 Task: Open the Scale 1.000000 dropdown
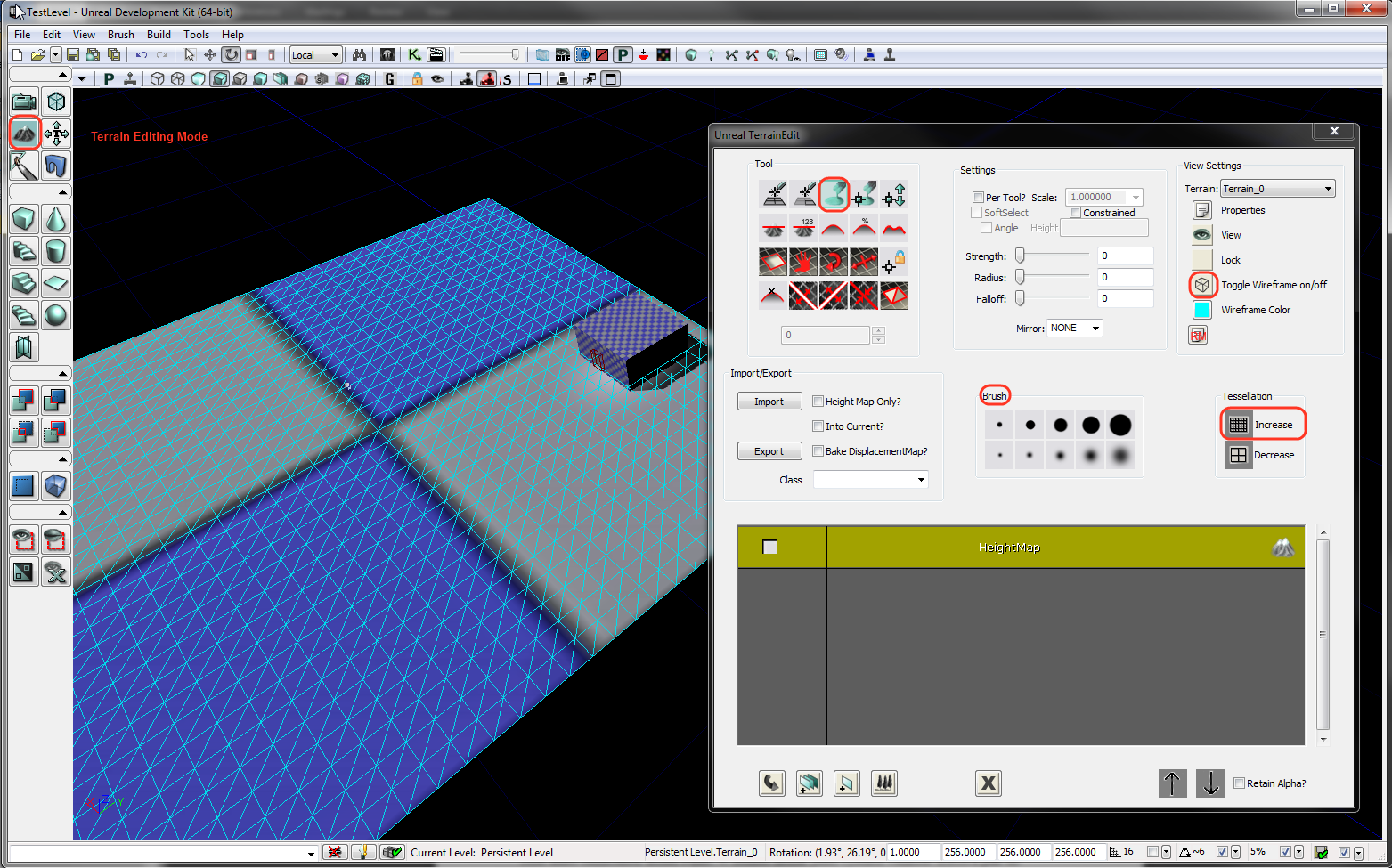[x=1103, y=198]
